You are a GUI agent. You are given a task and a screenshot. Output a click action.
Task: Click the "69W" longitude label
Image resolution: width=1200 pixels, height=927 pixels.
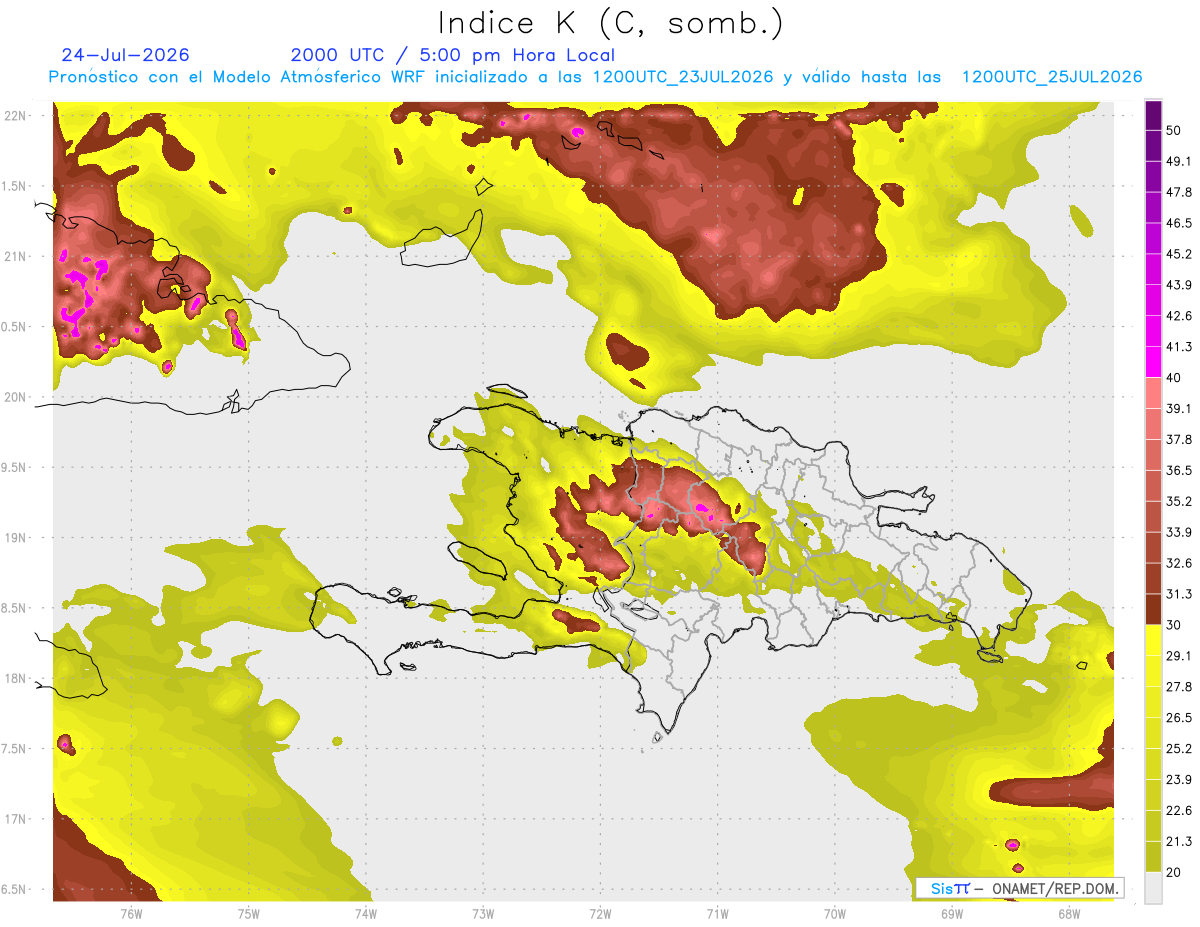[x=952, y=913]
